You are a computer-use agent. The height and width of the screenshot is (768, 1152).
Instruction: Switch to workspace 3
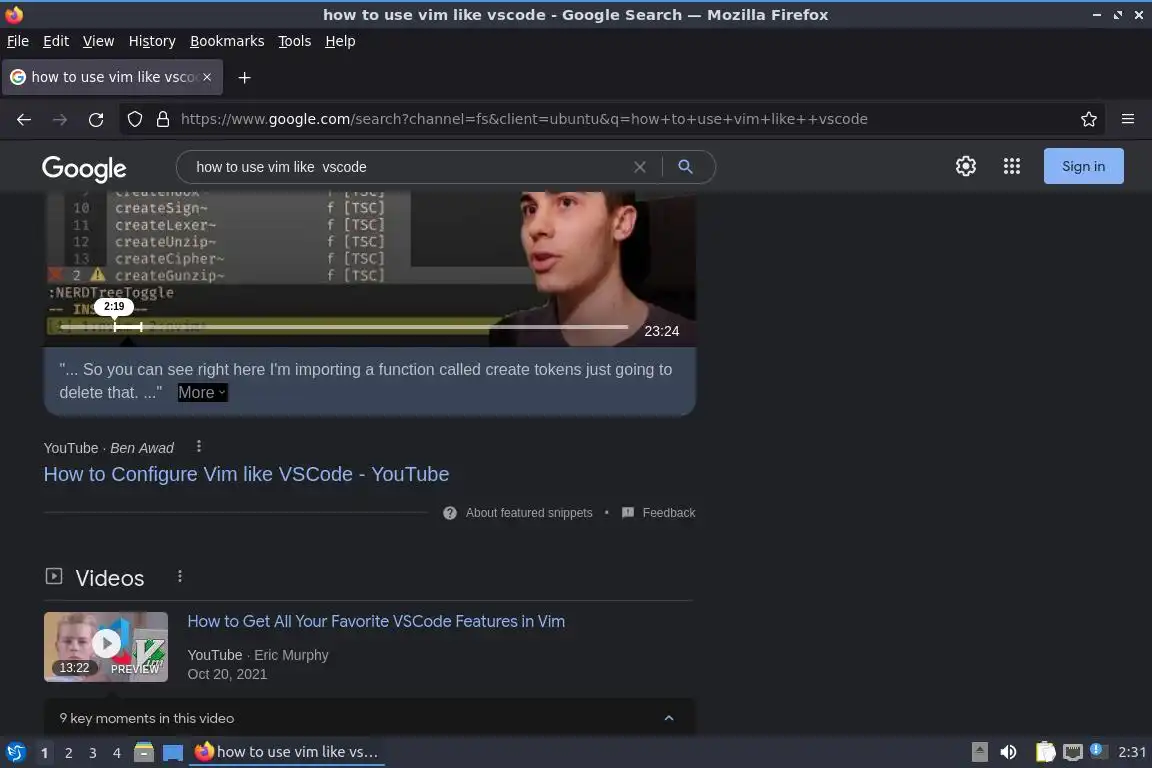[x=93, y=753]
